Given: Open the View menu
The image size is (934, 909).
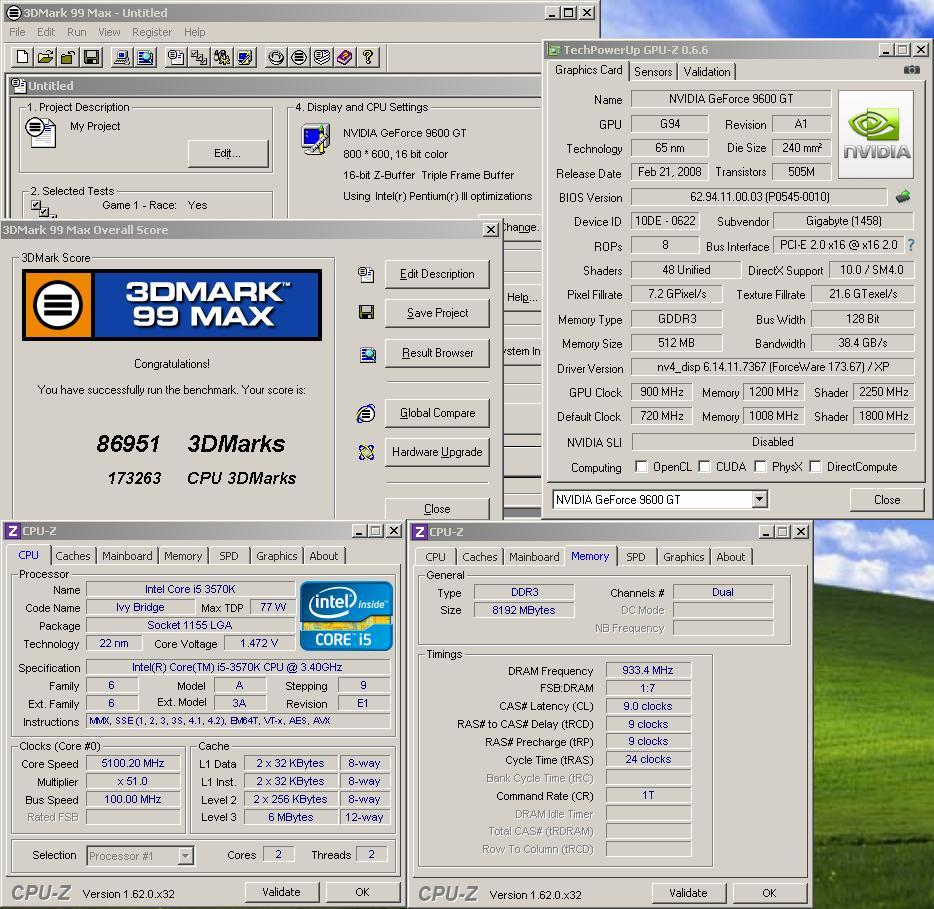Looking at the screenshot, I should click(109, 32).
